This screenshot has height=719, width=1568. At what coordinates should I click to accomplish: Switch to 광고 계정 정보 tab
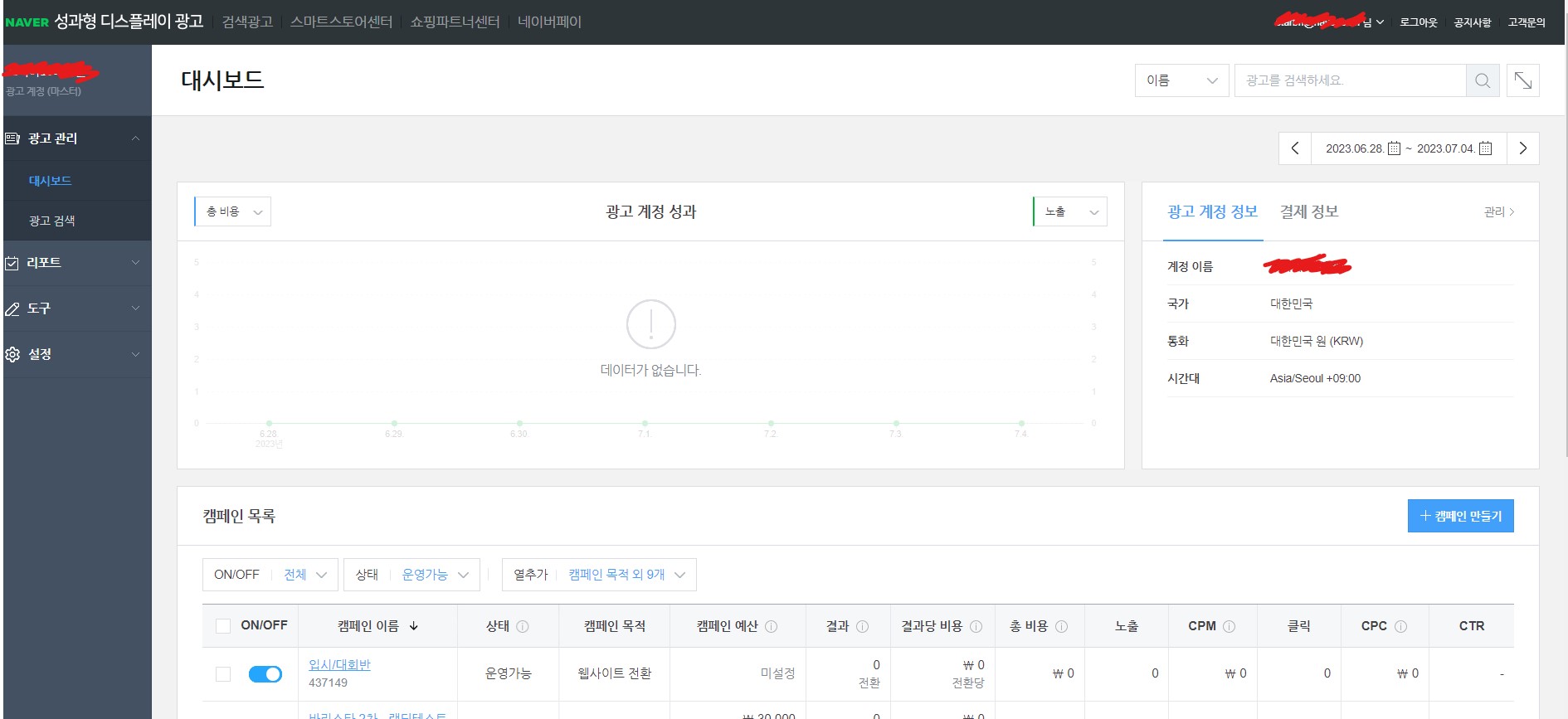[1213, 211]
